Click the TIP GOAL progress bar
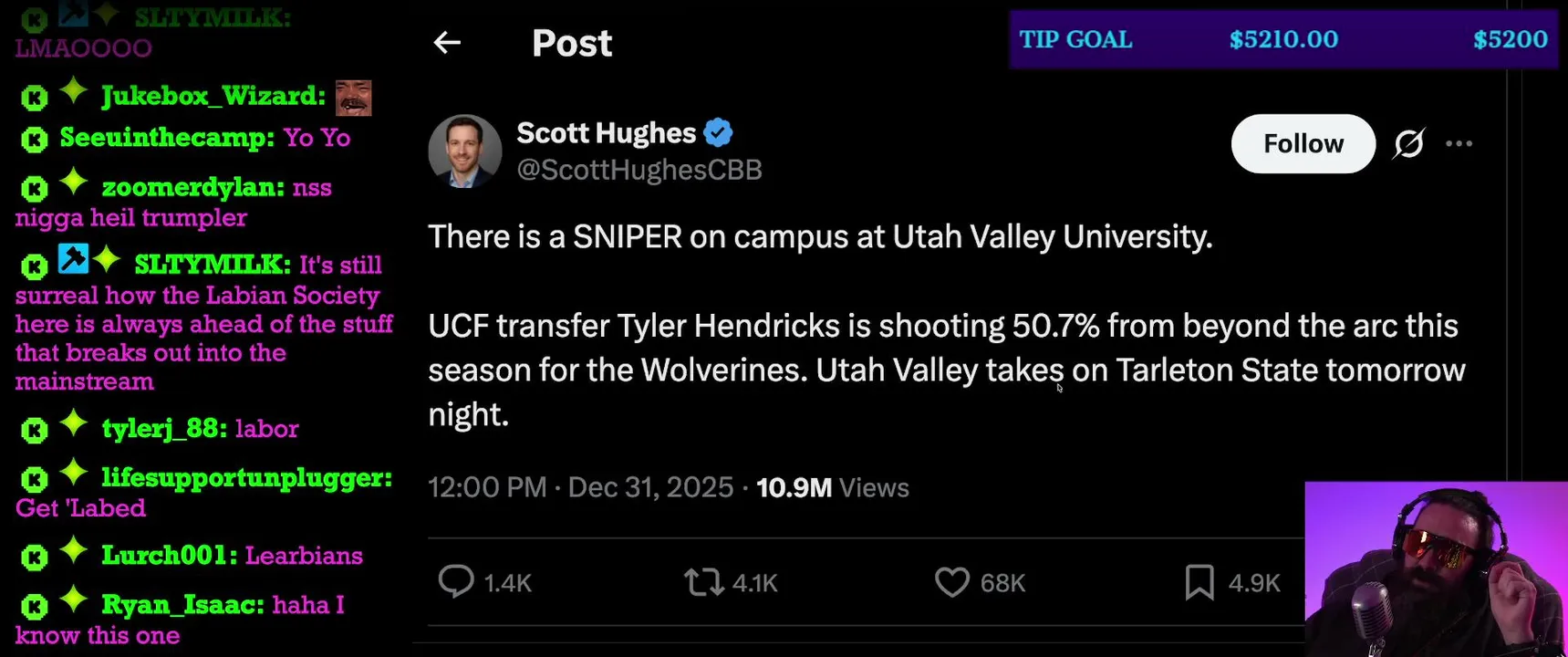The height and width of the screenshot is (657, 1568). tap(1282, 39)
